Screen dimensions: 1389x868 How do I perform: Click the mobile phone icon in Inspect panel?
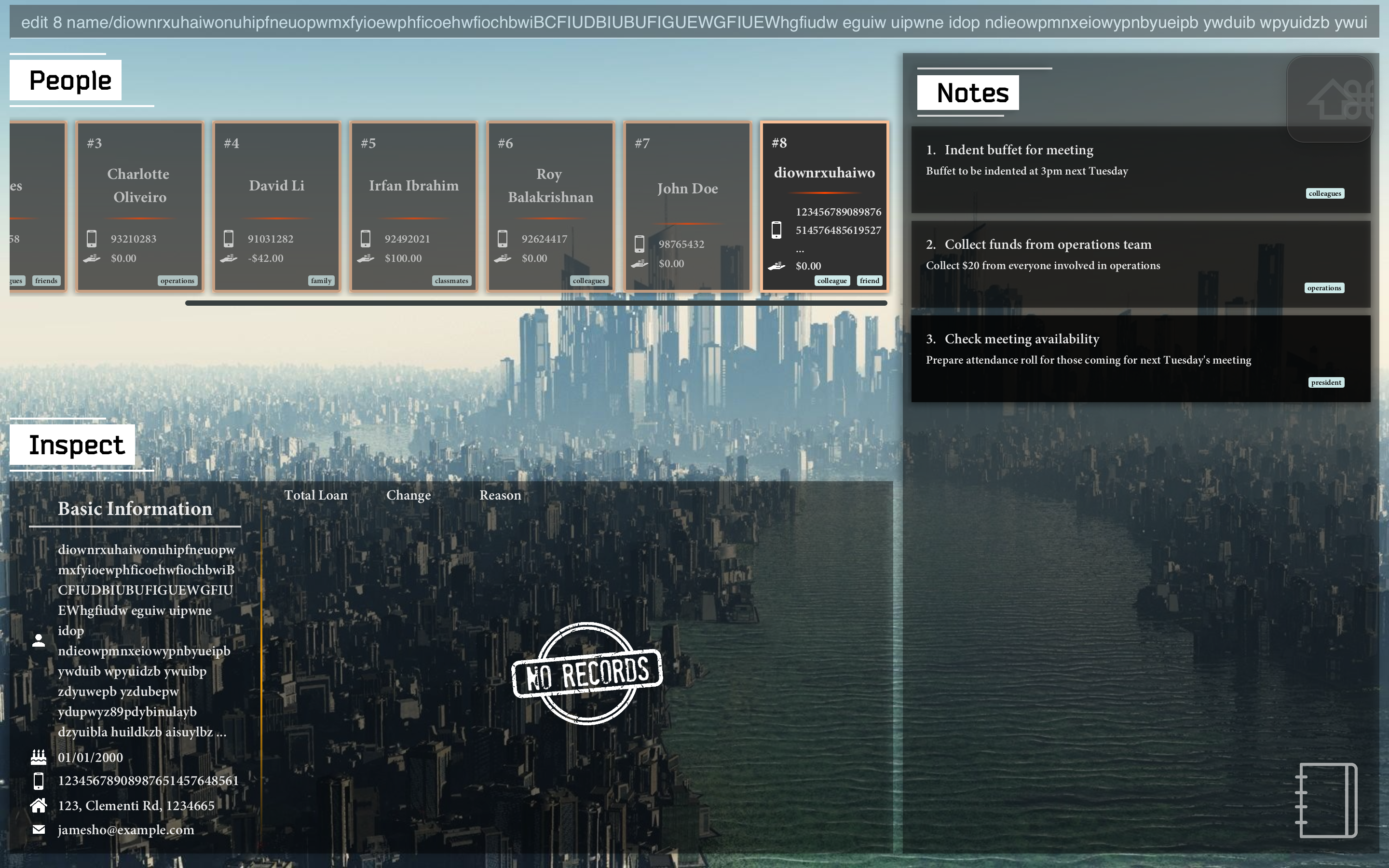39,781
